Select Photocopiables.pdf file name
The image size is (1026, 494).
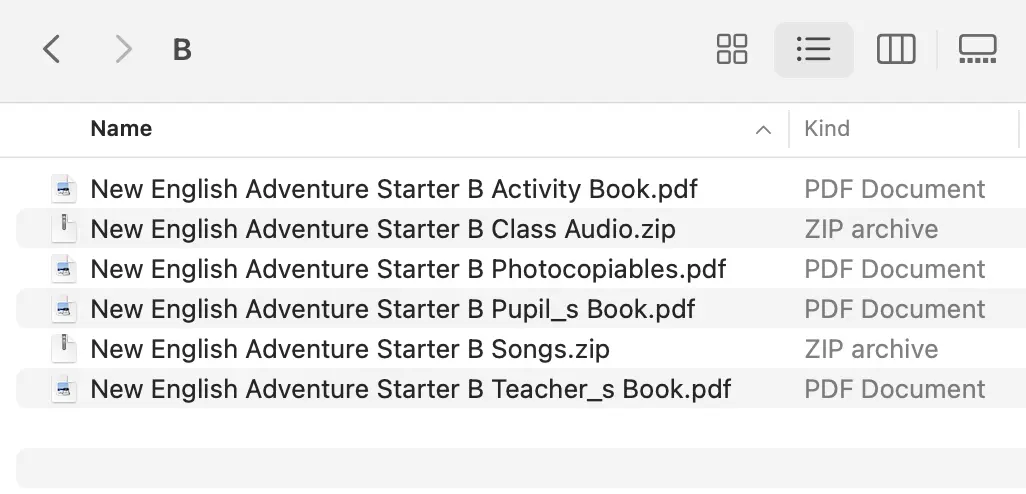click(408, 270)
